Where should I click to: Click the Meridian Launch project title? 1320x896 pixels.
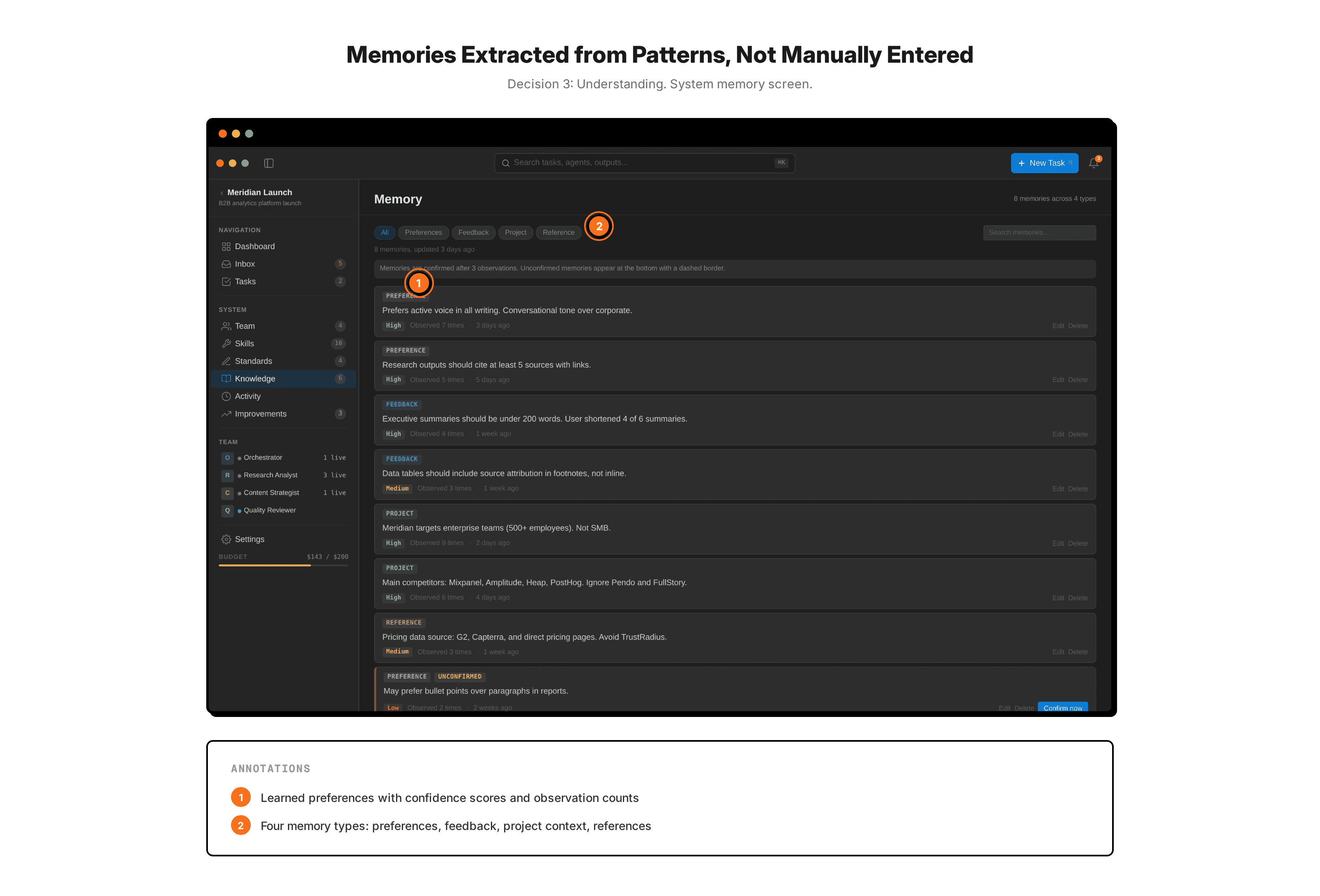point(259,193)
